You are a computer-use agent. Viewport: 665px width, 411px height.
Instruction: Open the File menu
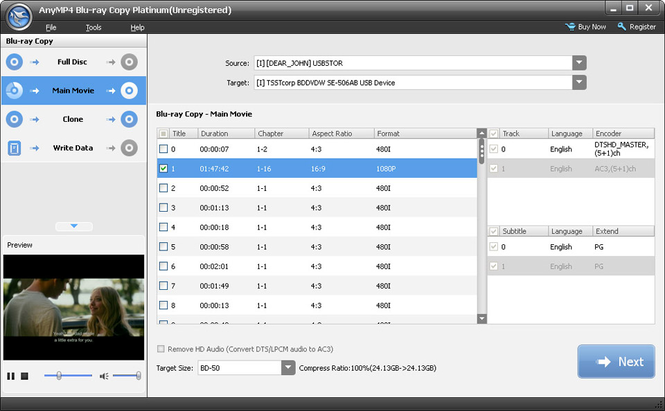point(51,28)
